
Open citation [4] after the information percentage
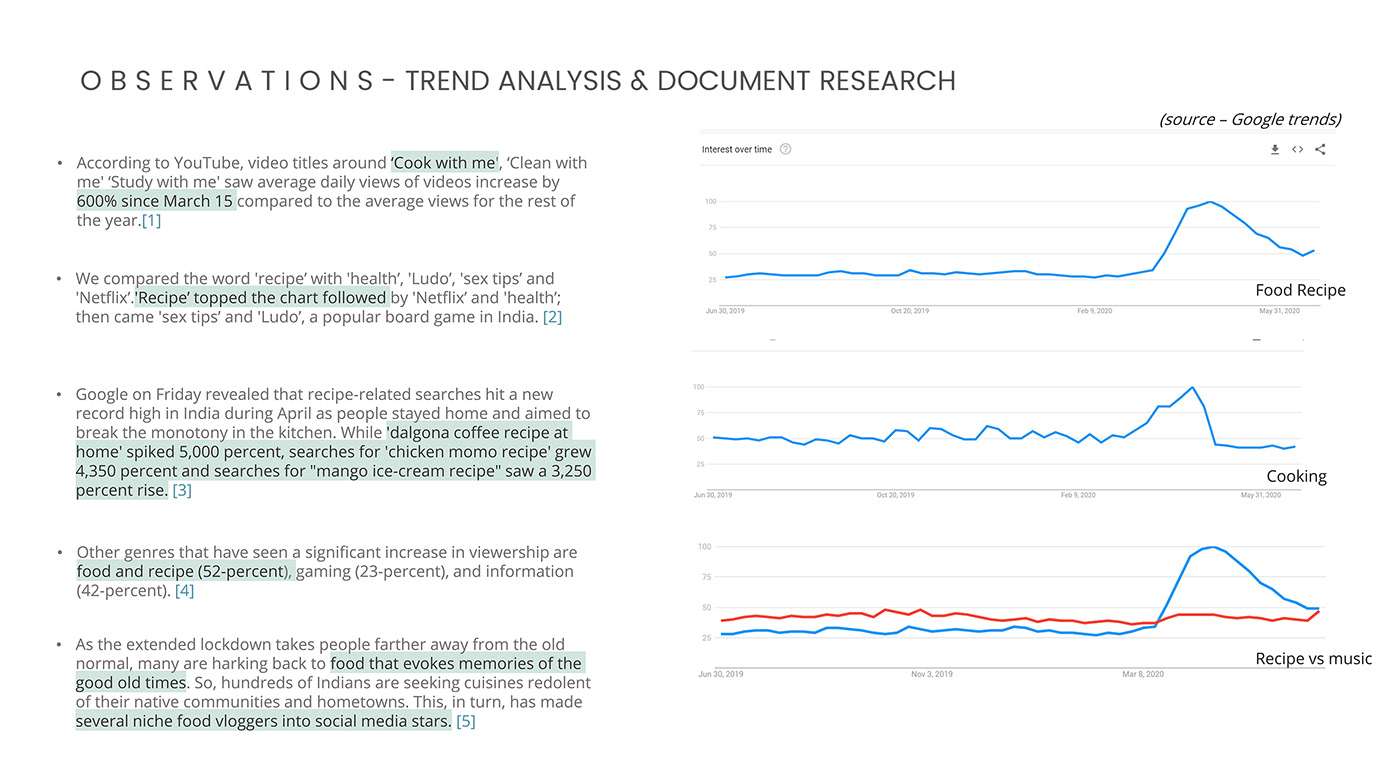pyautogui.click(x=184, y=591)
